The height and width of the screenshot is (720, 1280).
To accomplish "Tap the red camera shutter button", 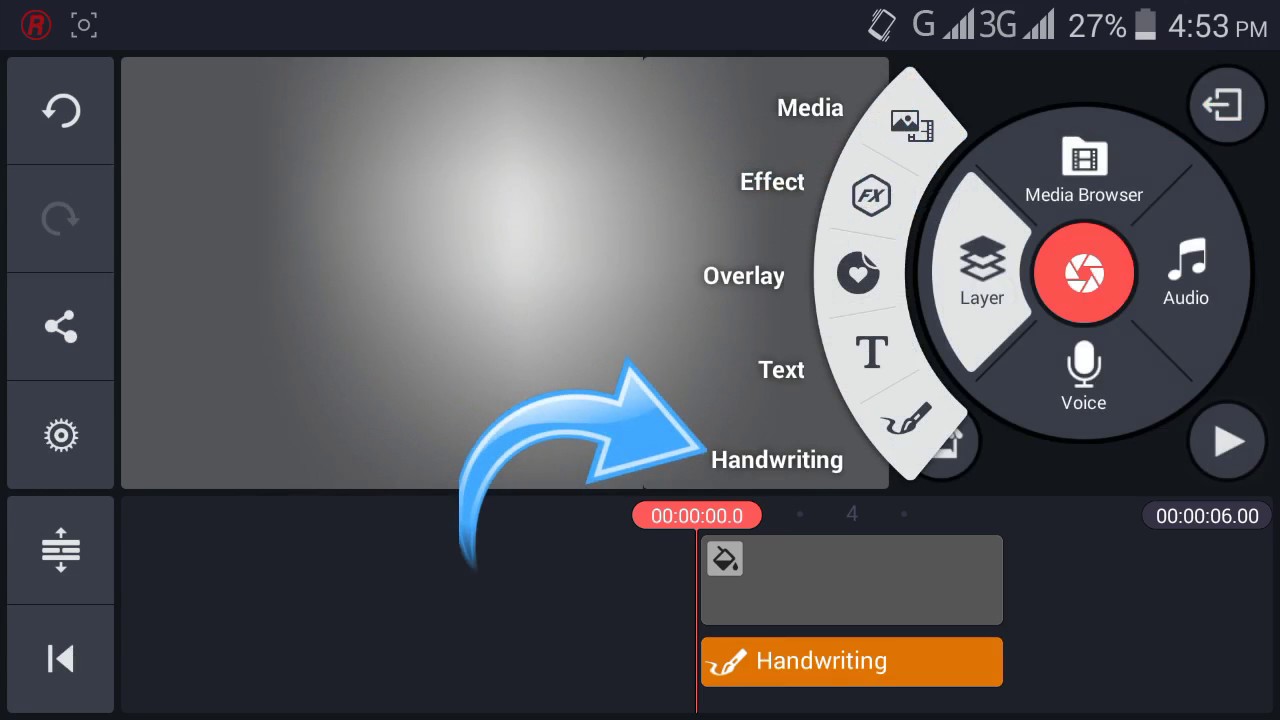I will point(1084,273).
